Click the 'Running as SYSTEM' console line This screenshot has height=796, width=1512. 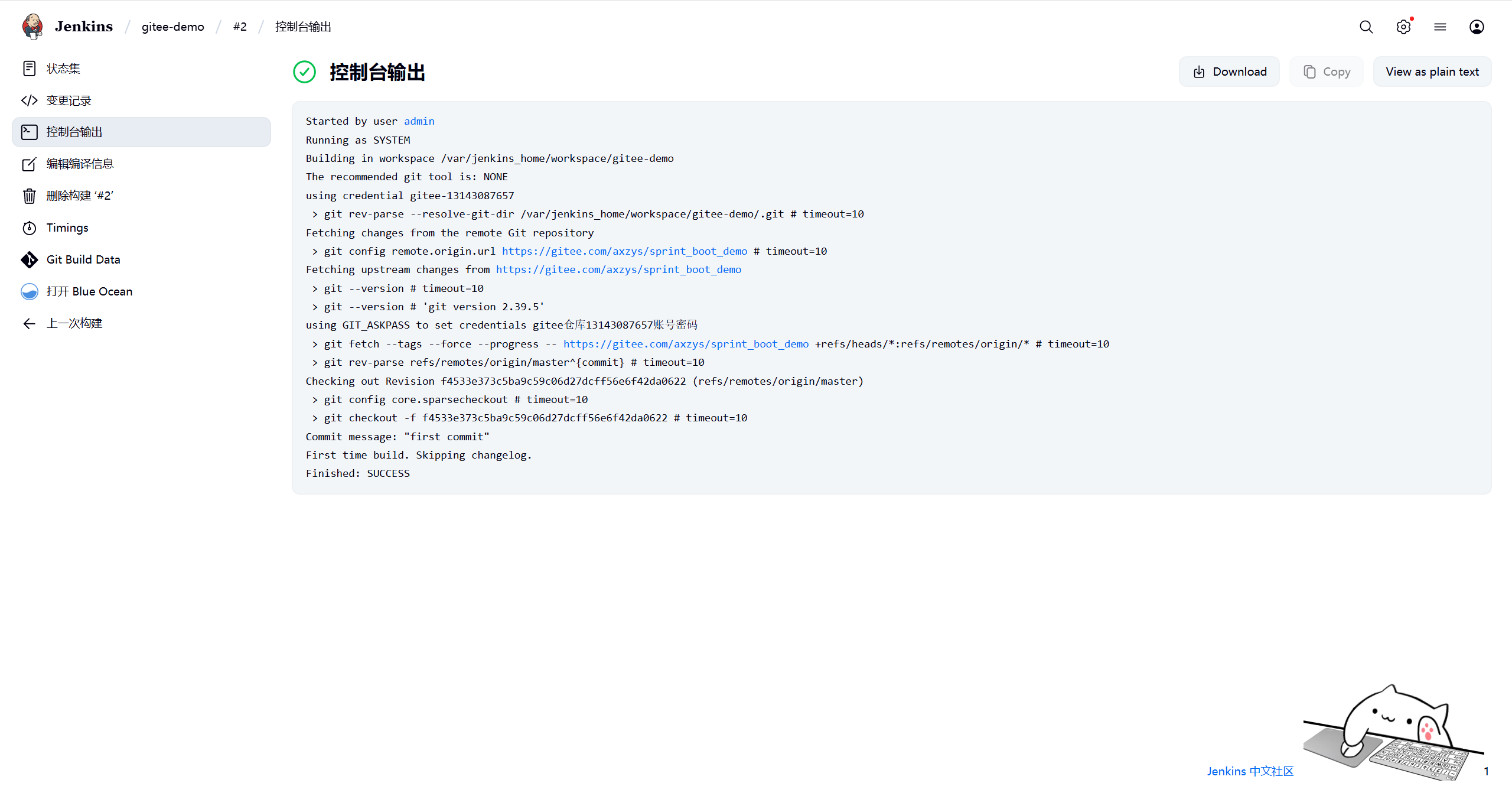[x=358, y=140]
